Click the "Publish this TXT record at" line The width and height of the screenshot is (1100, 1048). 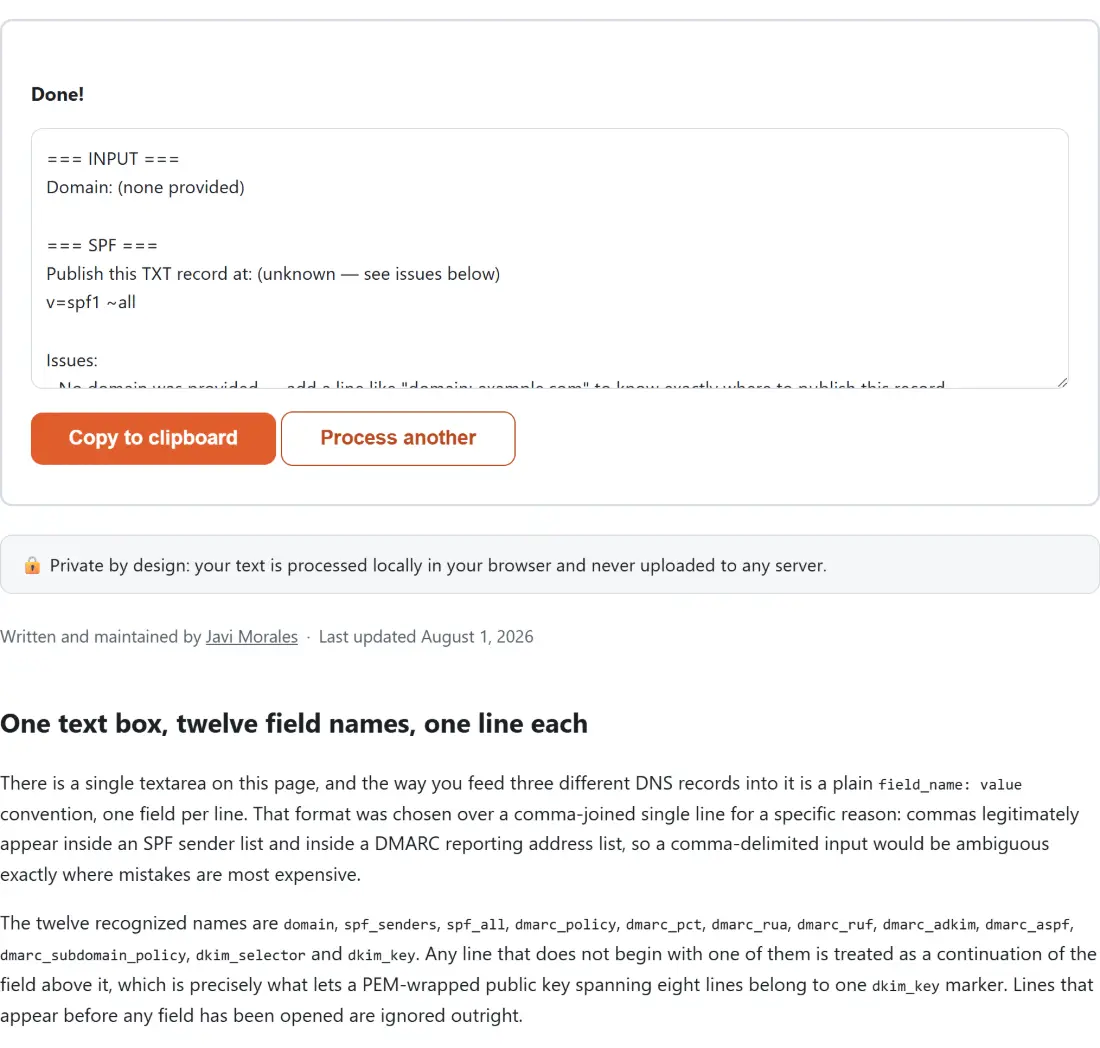coord(273,274)
